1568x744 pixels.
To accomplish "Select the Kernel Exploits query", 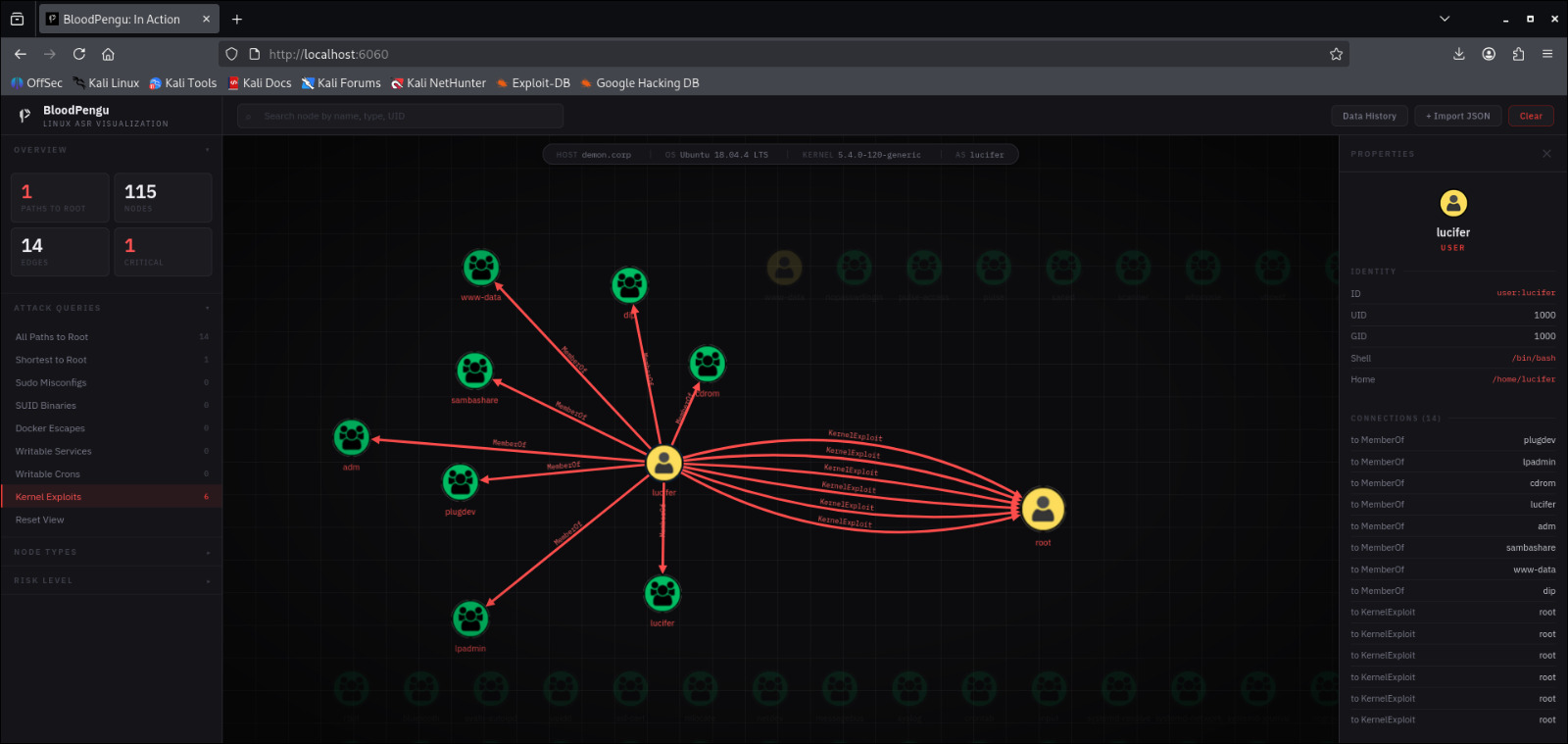I will tap(49, 497).
